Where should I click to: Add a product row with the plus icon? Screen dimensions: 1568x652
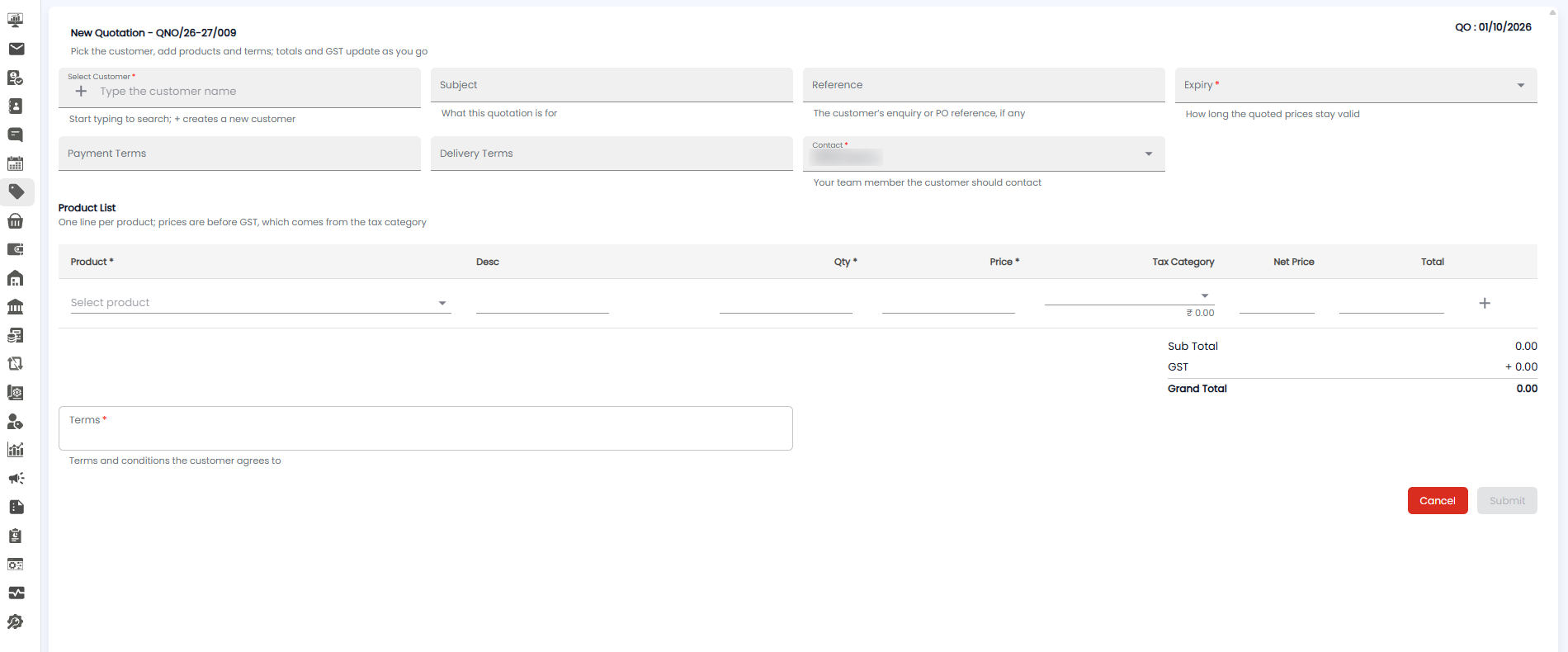(1485, 303)
